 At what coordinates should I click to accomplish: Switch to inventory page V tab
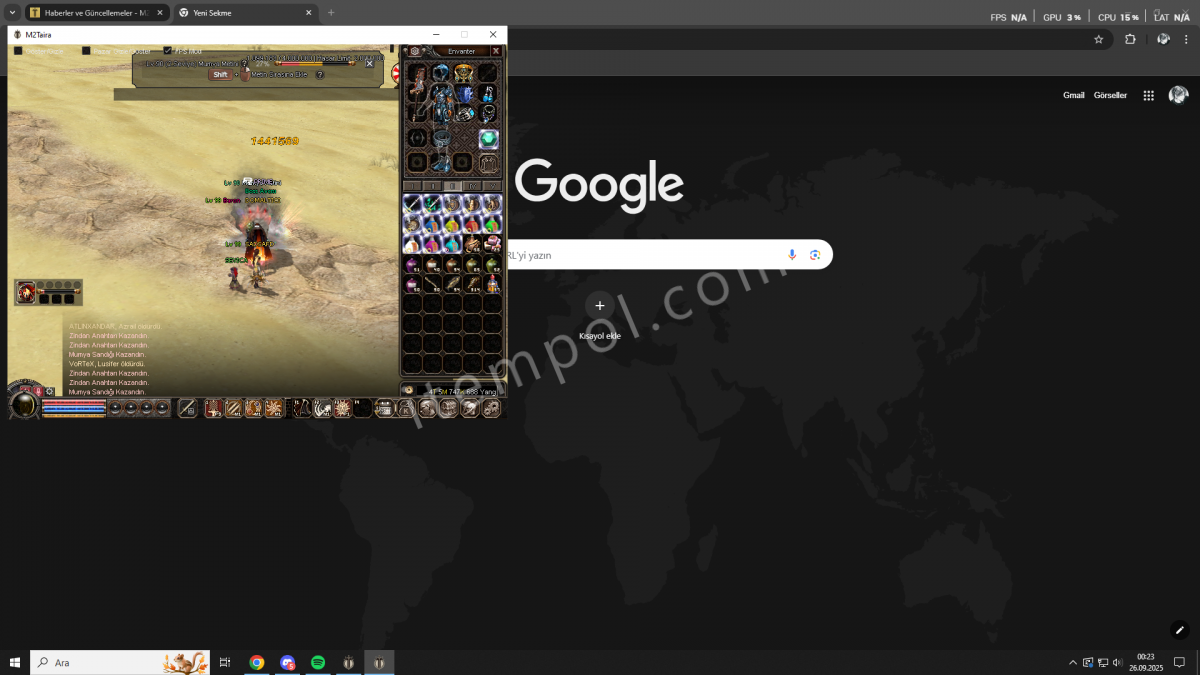(x=493, y=186)
